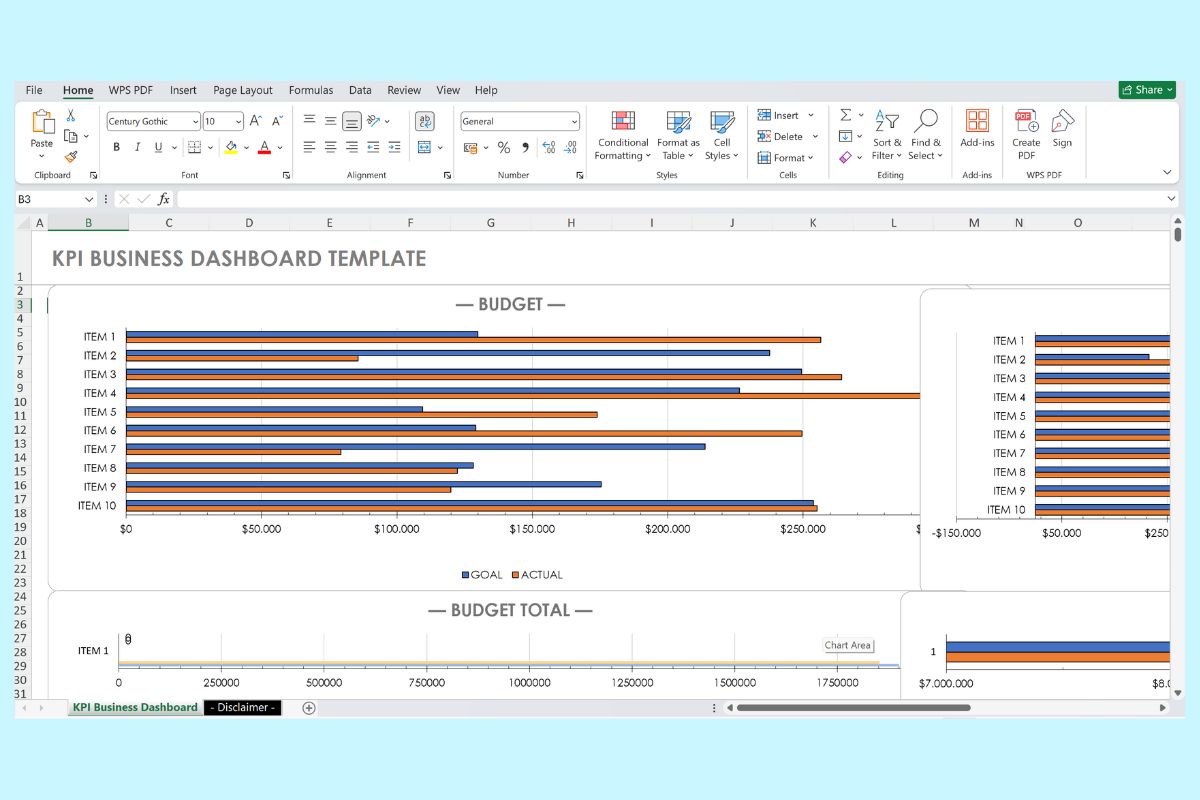This screenshot has height=800, width=1200.
Task: Switch to the Formulas tab
Action: 311,90
